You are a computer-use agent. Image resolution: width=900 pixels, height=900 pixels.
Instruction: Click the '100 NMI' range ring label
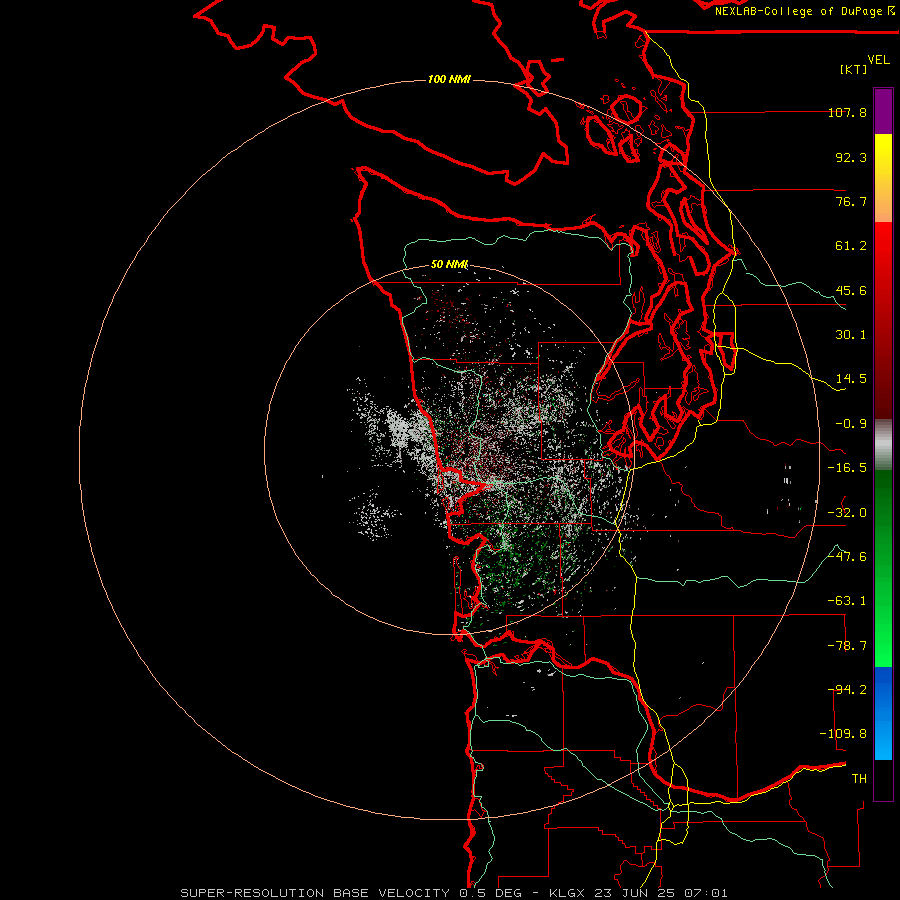[x=449, y=79]
